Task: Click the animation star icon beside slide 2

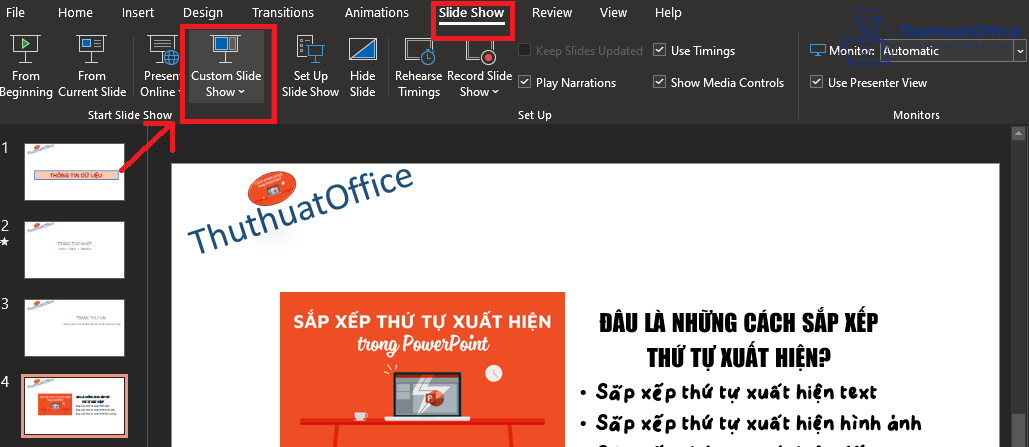Action: (5, 242)
